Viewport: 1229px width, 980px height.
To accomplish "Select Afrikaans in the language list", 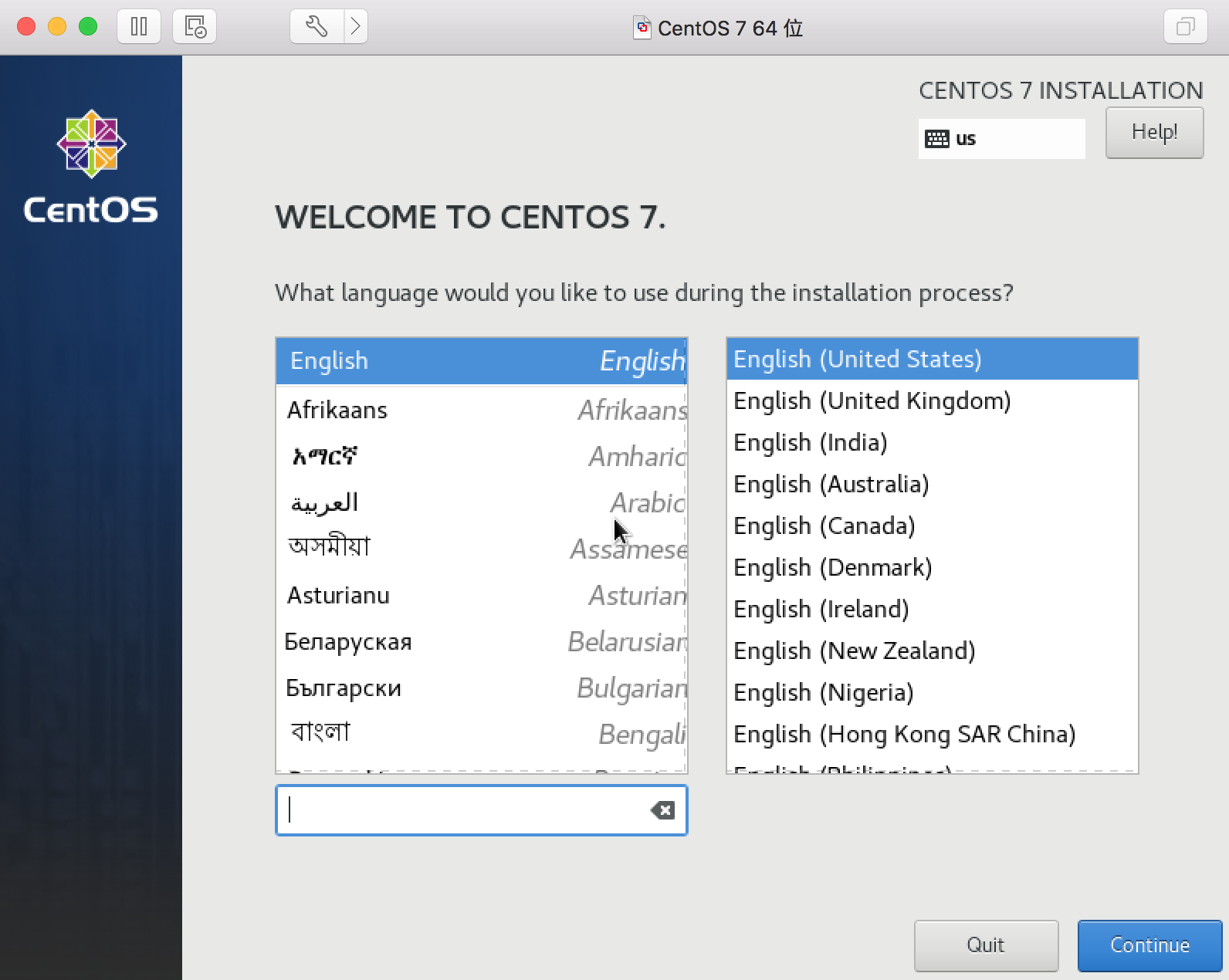I will (481, 410).
